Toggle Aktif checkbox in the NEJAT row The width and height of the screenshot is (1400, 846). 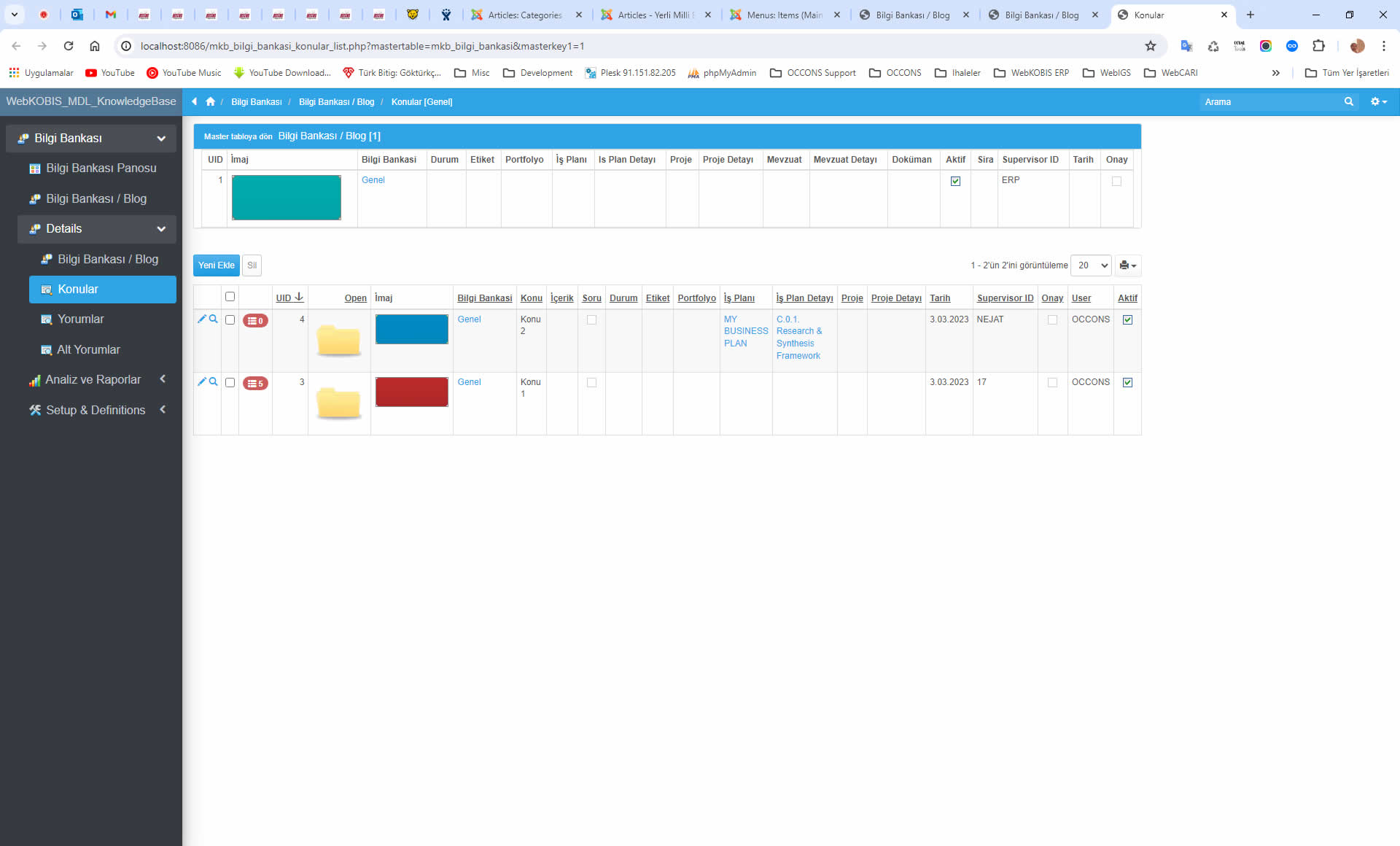pyautogui.click(x=1127, y=319)
